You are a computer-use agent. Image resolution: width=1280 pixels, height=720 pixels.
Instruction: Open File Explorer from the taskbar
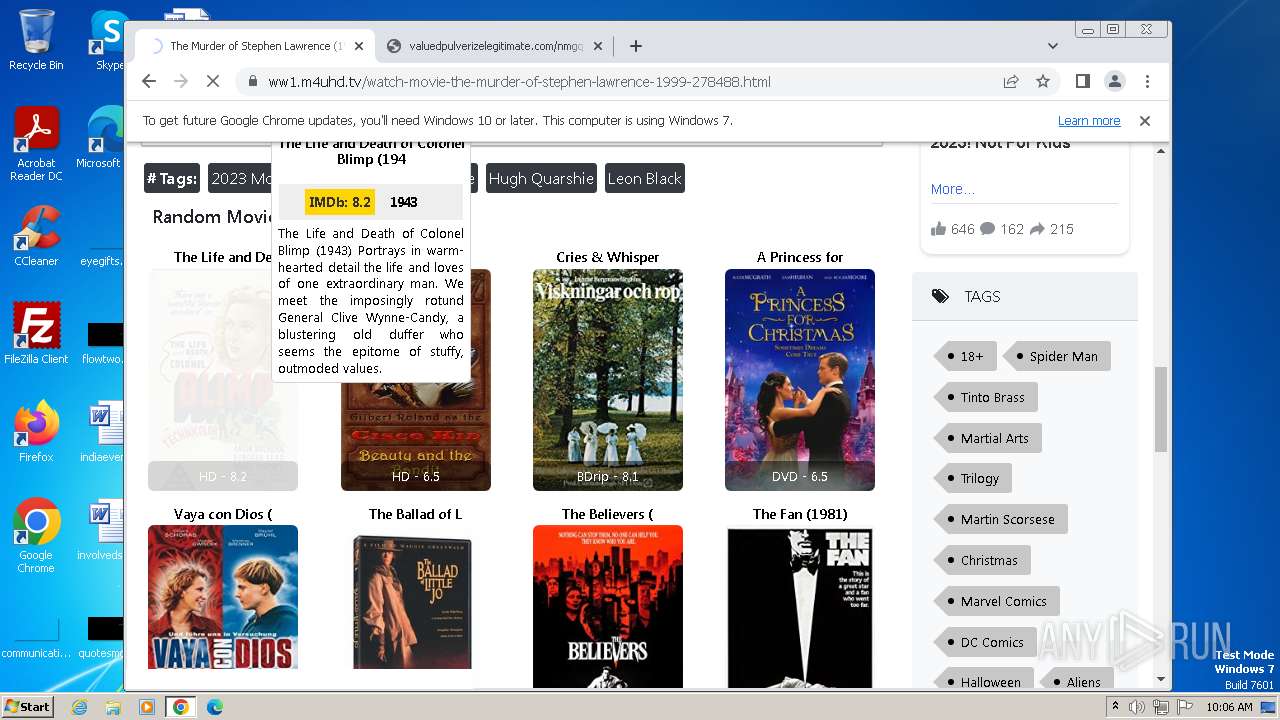point(113,707)
